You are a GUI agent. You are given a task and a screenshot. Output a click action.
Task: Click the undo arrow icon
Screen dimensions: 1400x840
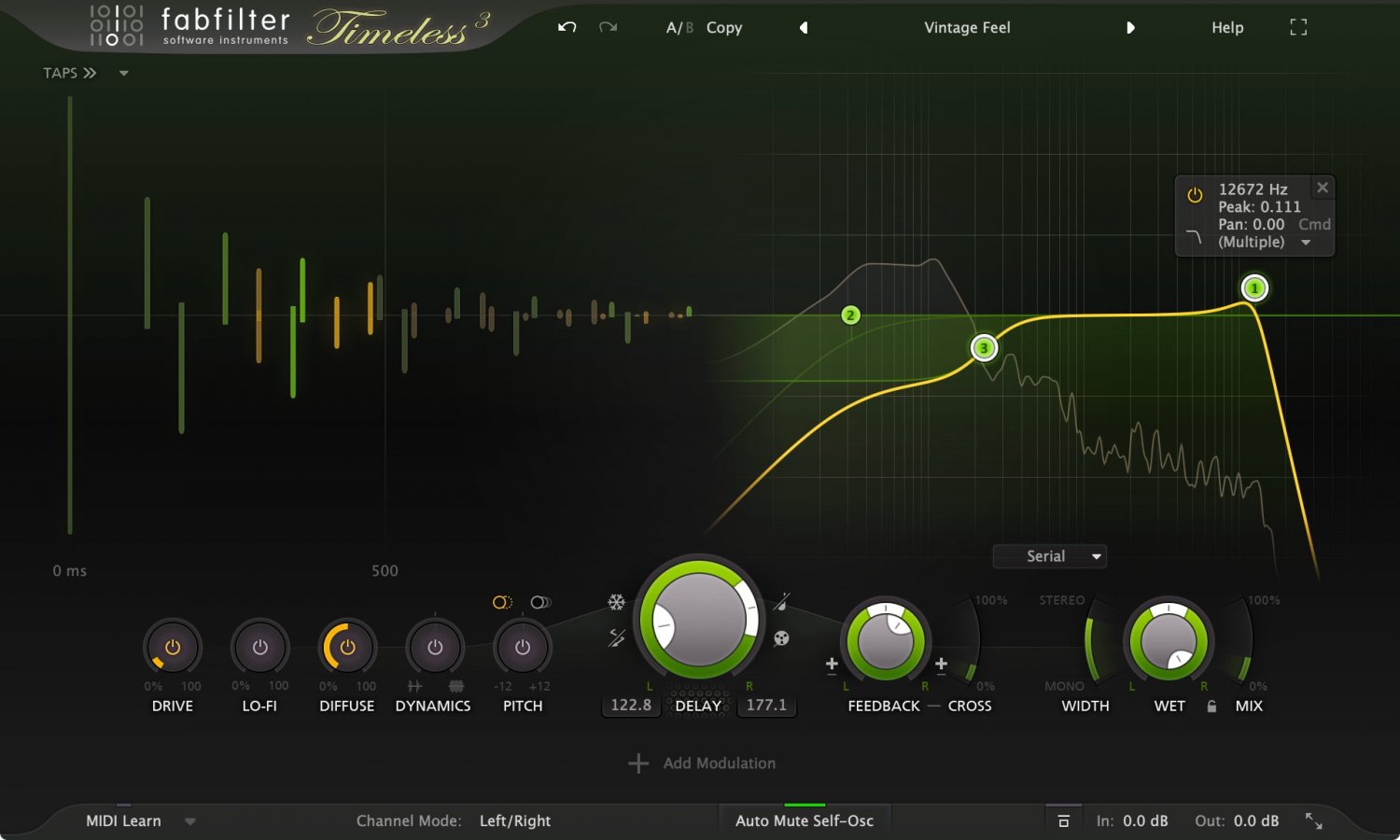(x=567, y=27)
